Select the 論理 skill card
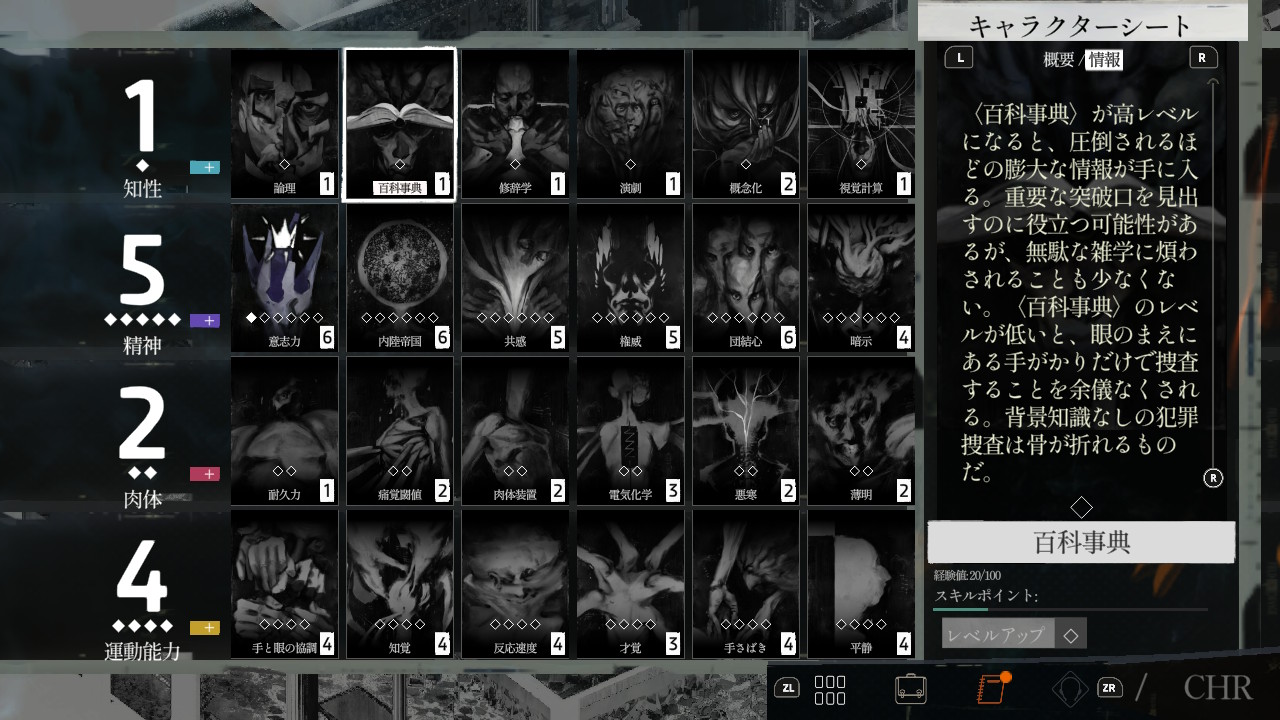This screenshot has width=1280, height=720. (285, 124)
